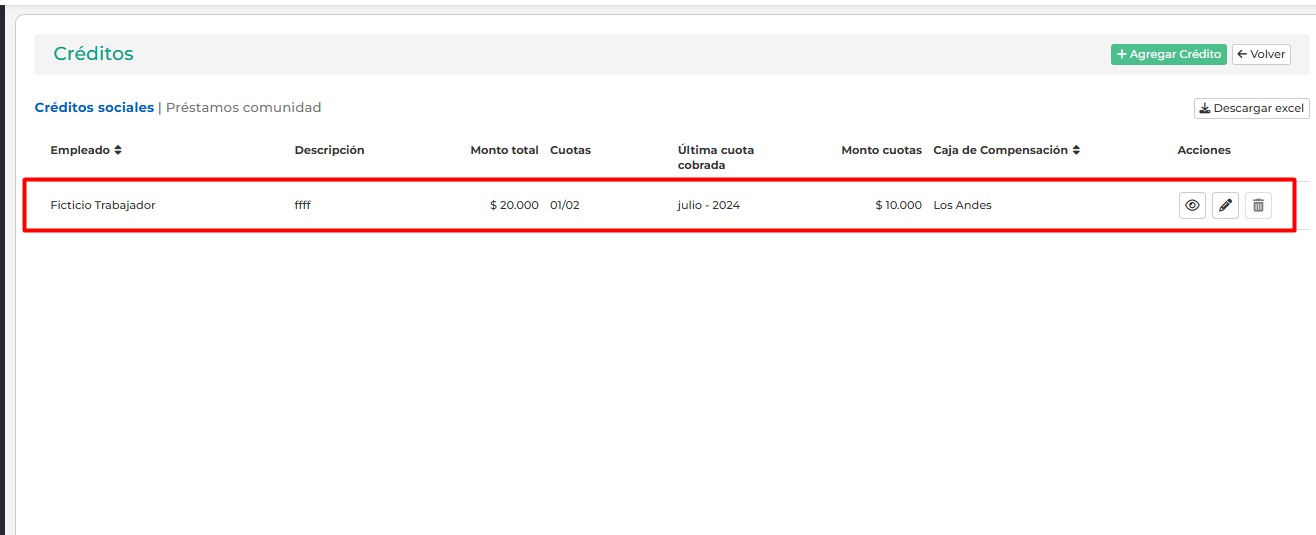Select the Ficticio Trabajador employee cell
Image resolution: width=1316 pixels, height=535 pixels.
coord(103,205)
